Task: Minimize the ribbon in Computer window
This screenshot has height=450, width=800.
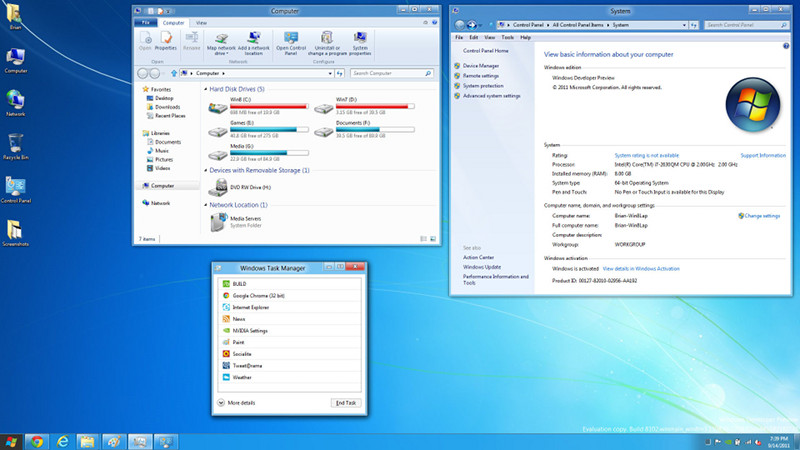Action: [426, 22]
